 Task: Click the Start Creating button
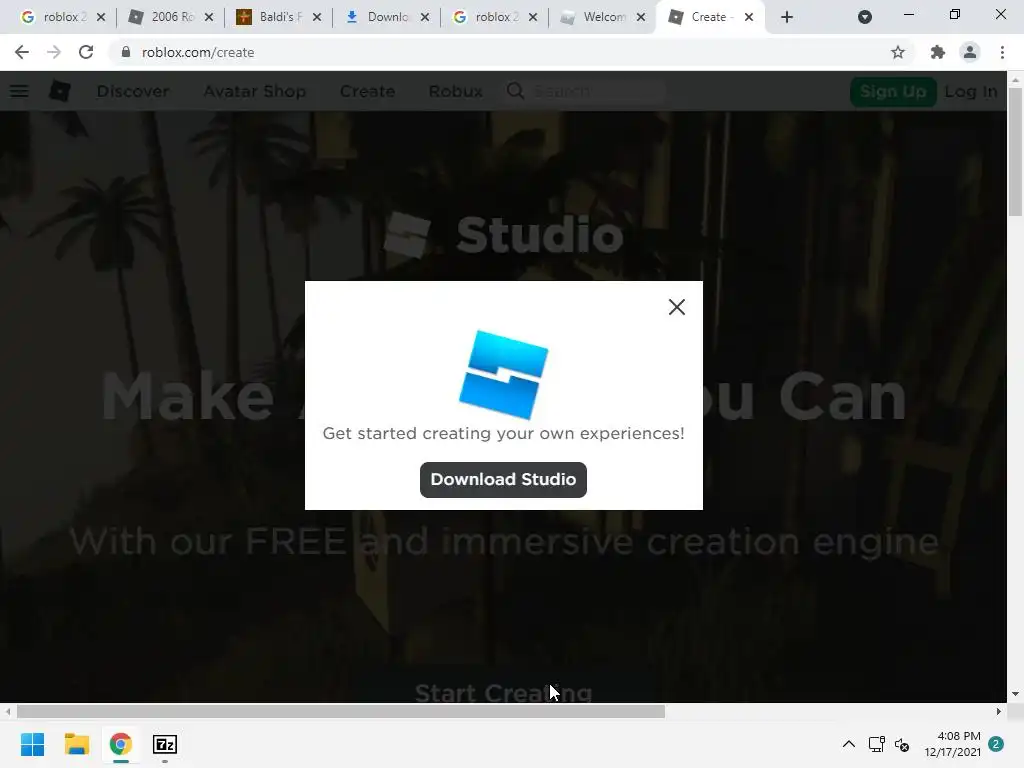pyautogui.click(x=504, y=692)
